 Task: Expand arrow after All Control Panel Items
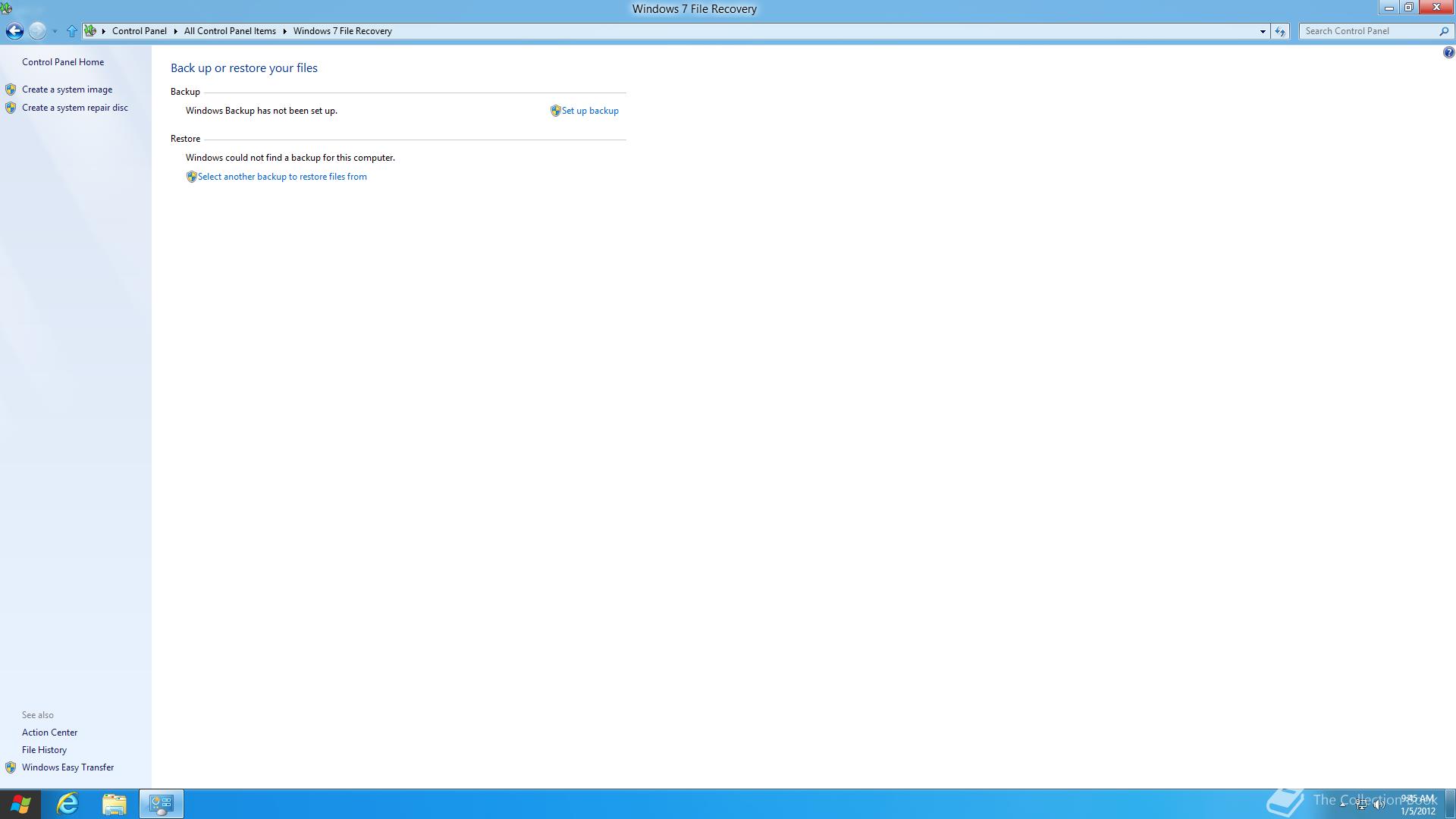click(x=285, y=31)
